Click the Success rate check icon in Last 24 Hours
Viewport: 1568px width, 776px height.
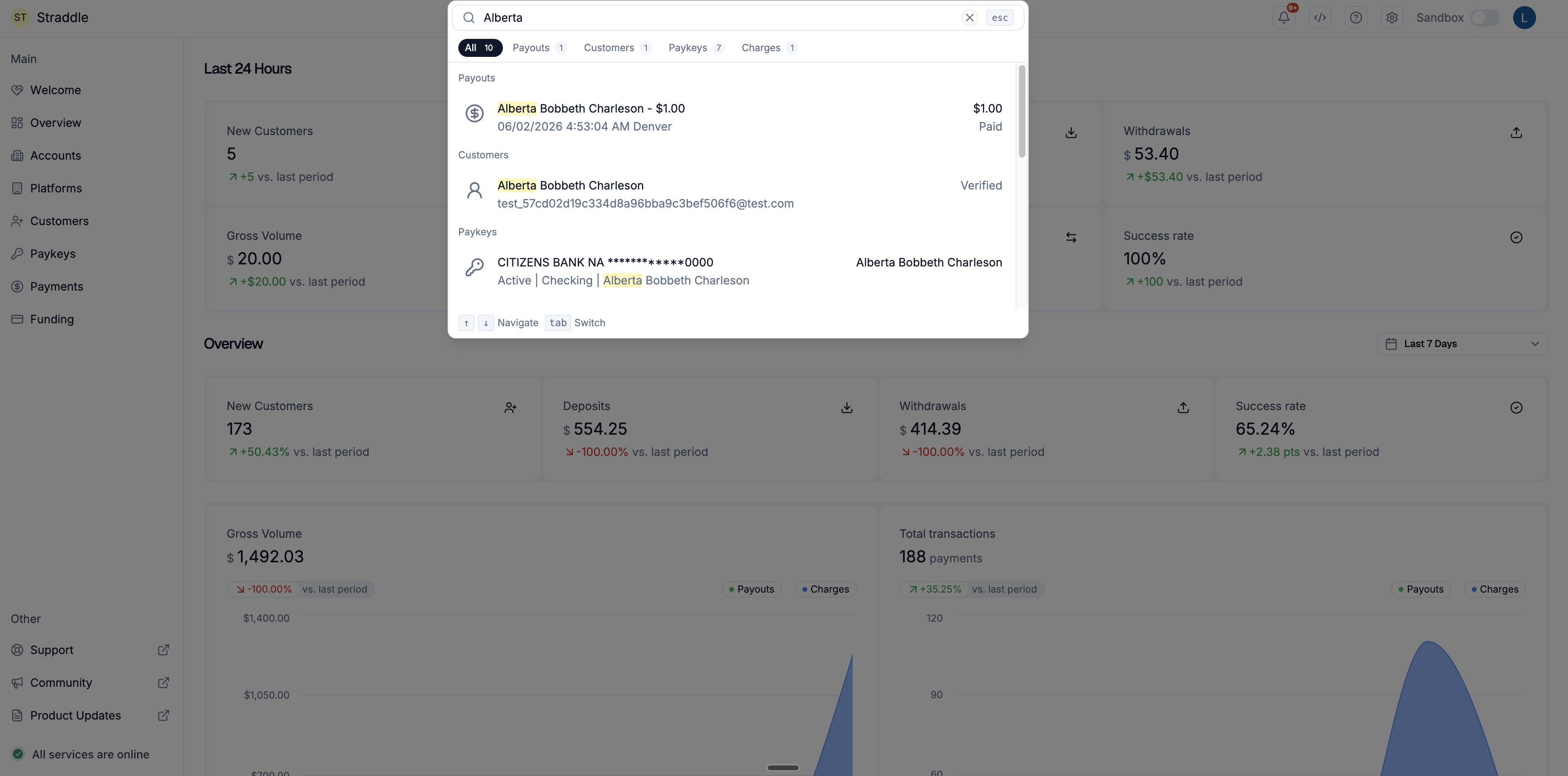click(1516, 237)
